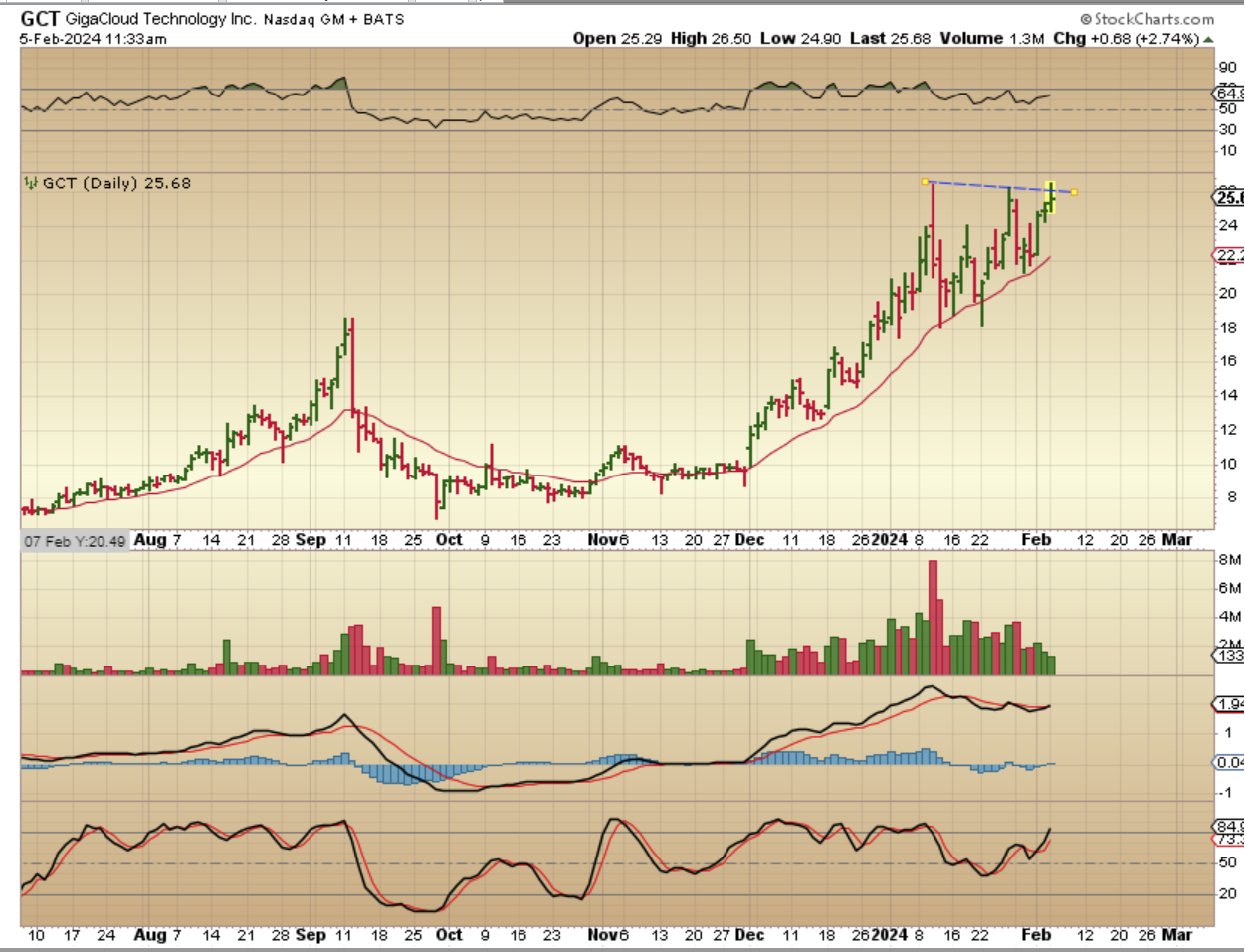Select the GCT (Daily) 25.68 legend text

[x=116, y=183]
